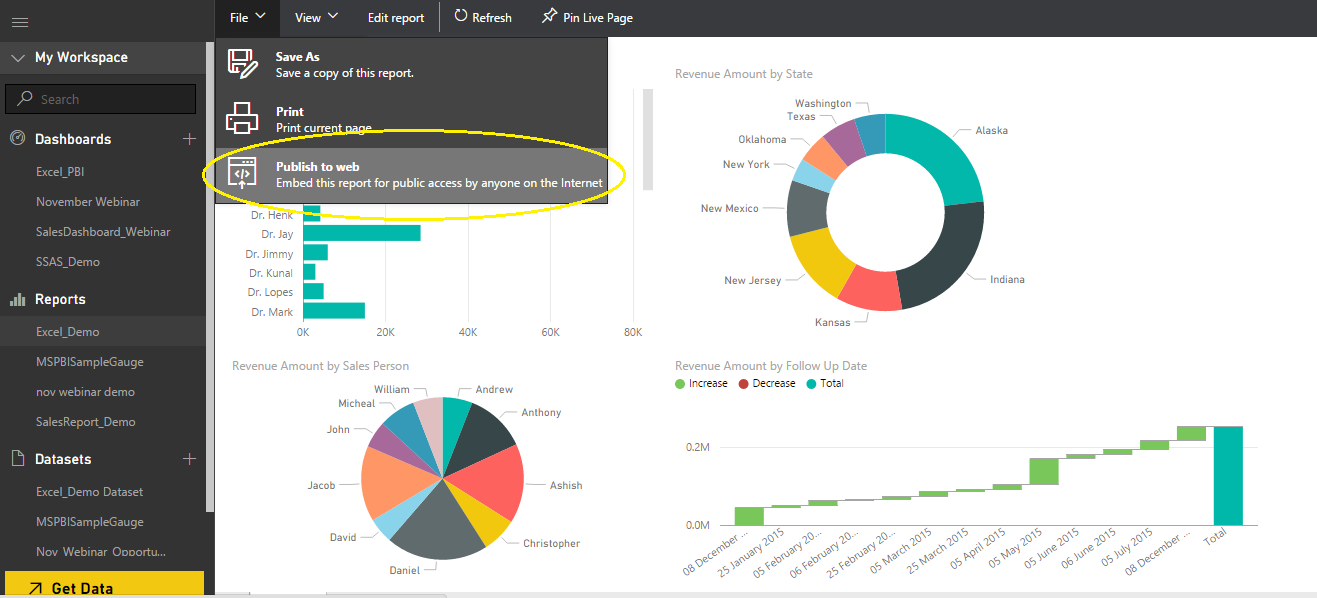Choose Save As from the File menu

click(x=298, y=57)
